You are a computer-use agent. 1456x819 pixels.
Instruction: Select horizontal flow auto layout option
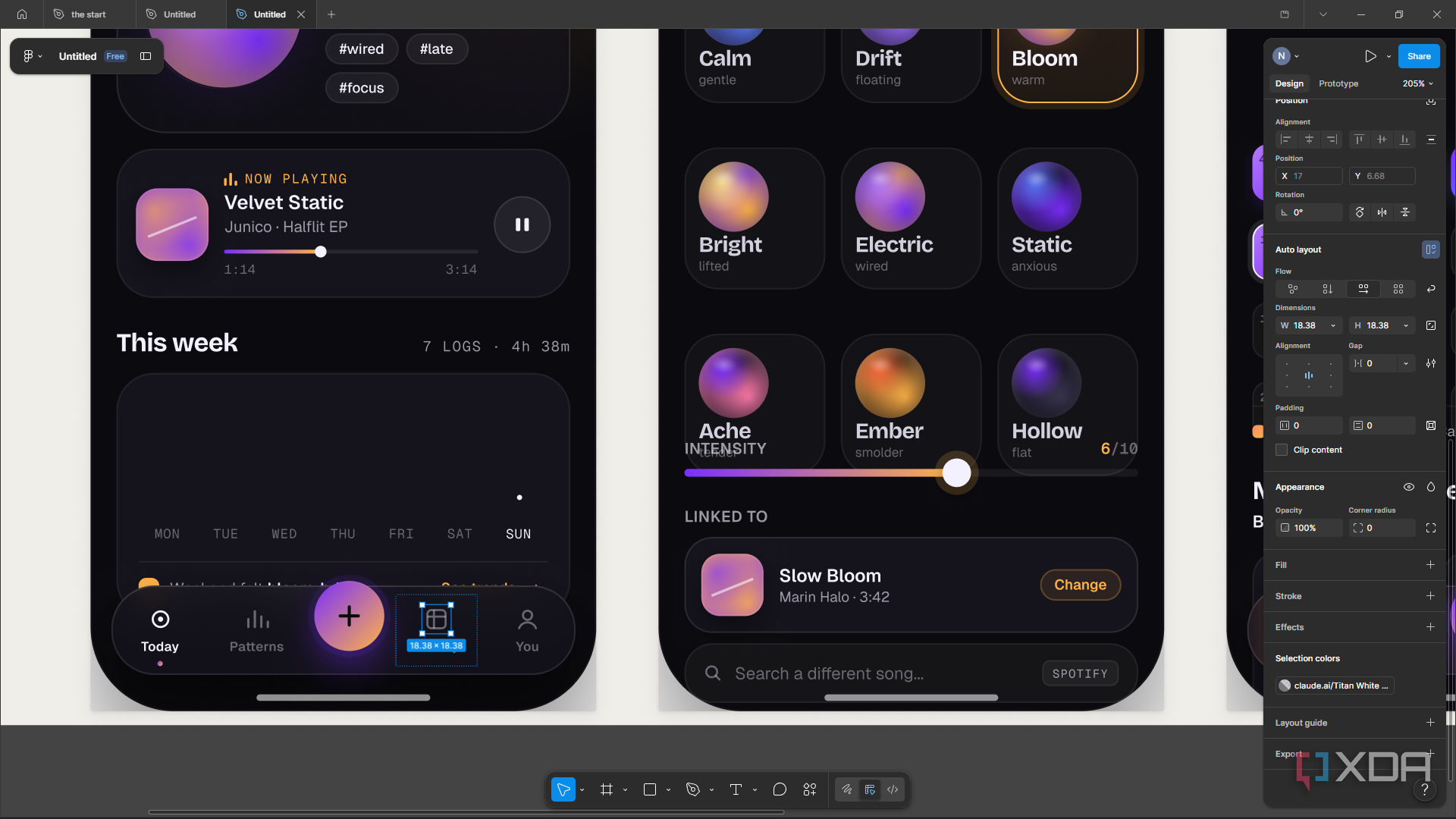click(x=1363, y=289)
